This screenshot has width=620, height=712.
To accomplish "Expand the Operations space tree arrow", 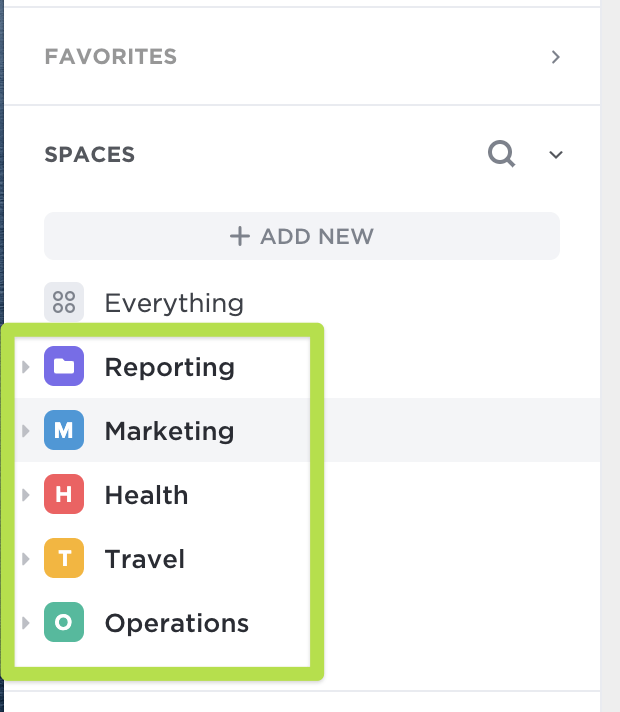I will click(x=26, y=623).
